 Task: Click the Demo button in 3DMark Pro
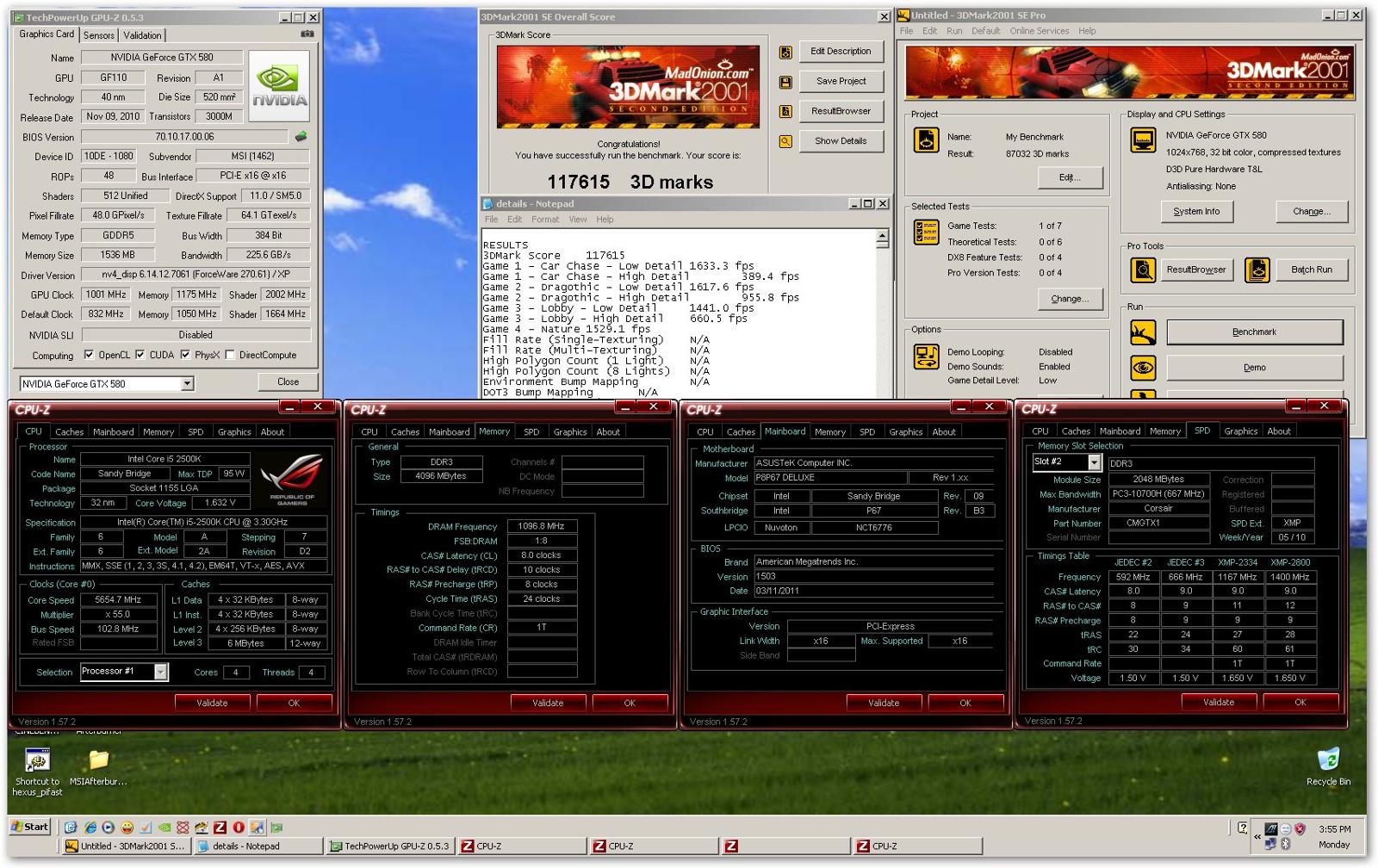(1254, 368)
